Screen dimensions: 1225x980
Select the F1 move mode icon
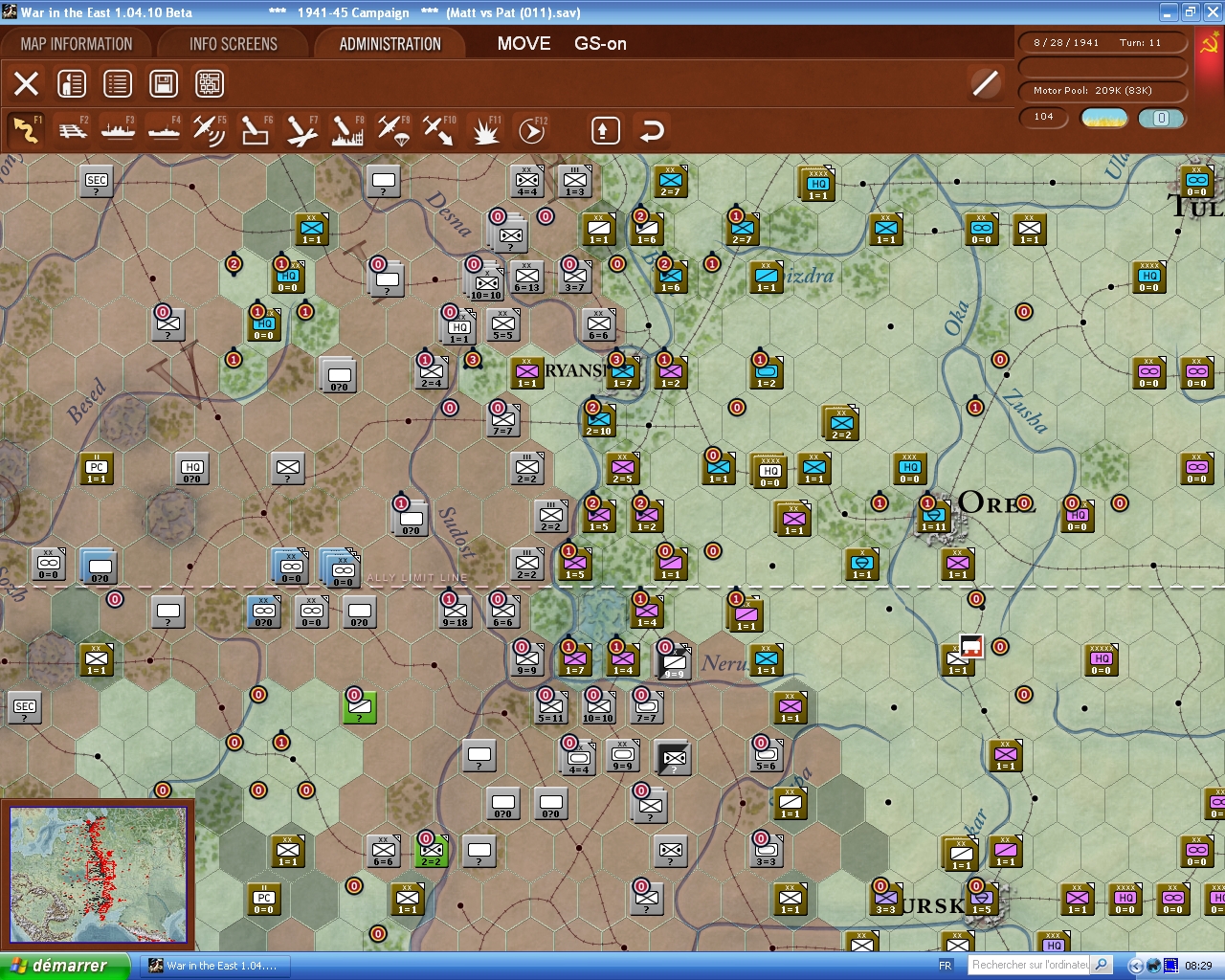(26, 130)
